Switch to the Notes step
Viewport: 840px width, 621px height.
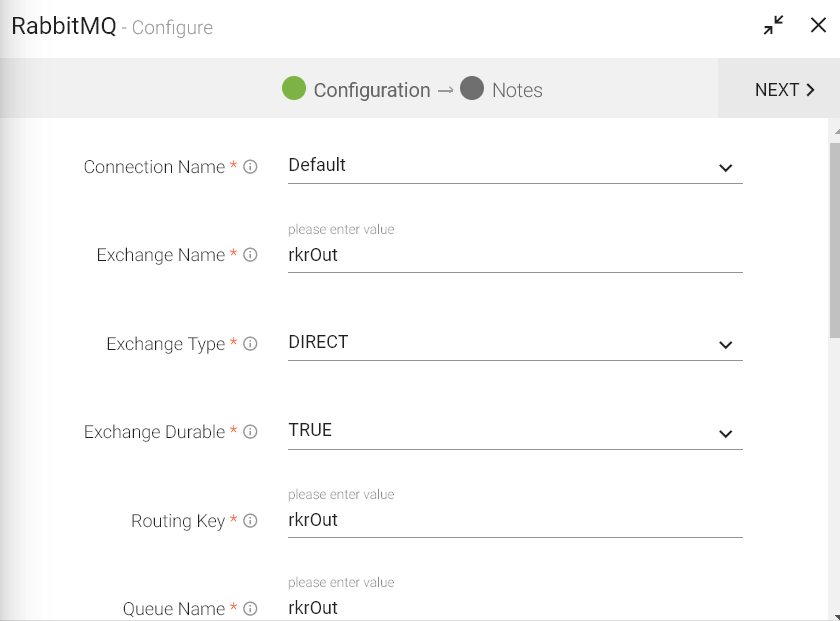(x=517, y=89)
